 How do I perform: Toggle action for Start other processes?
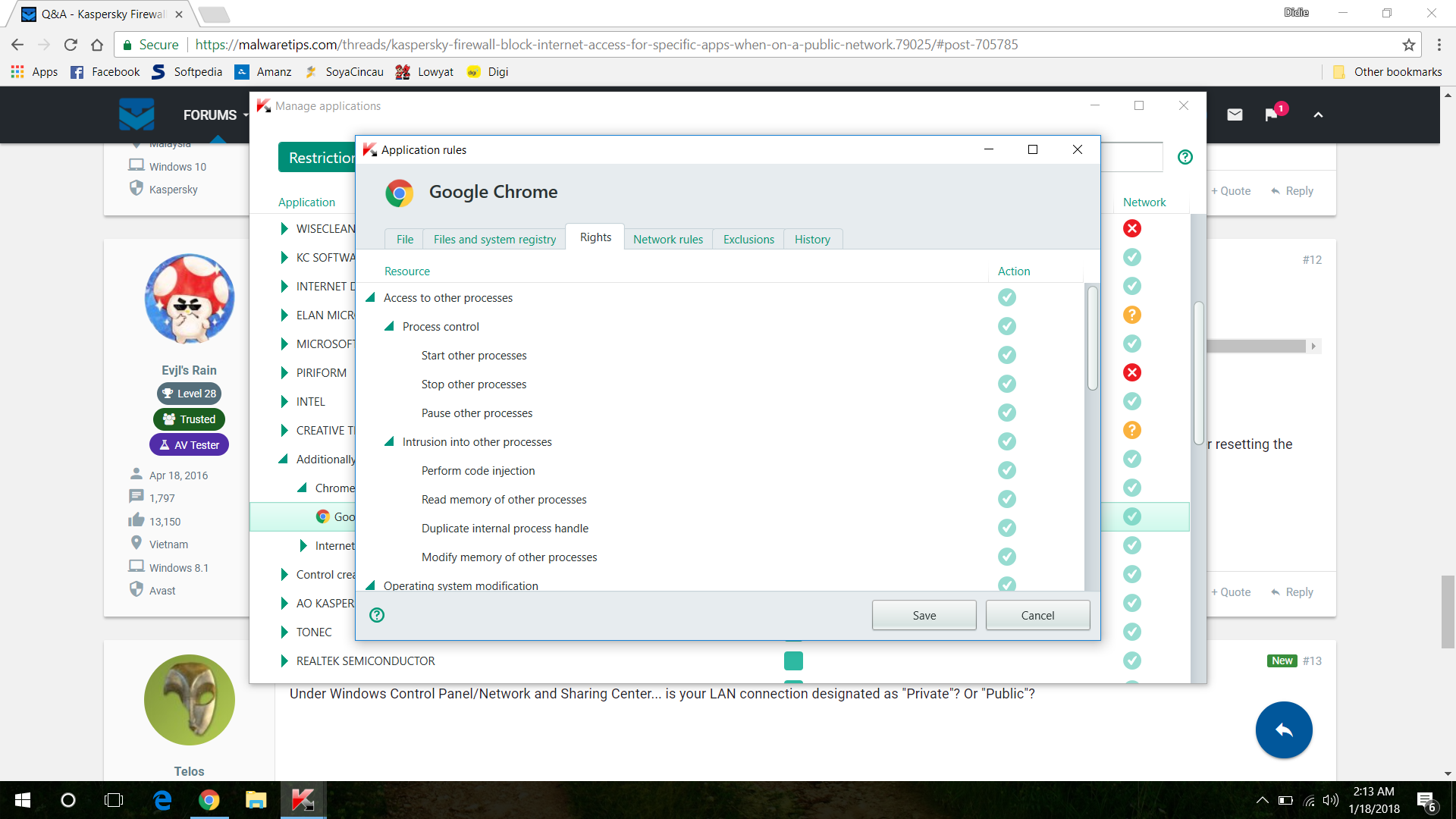click(x=1006, y=355)
